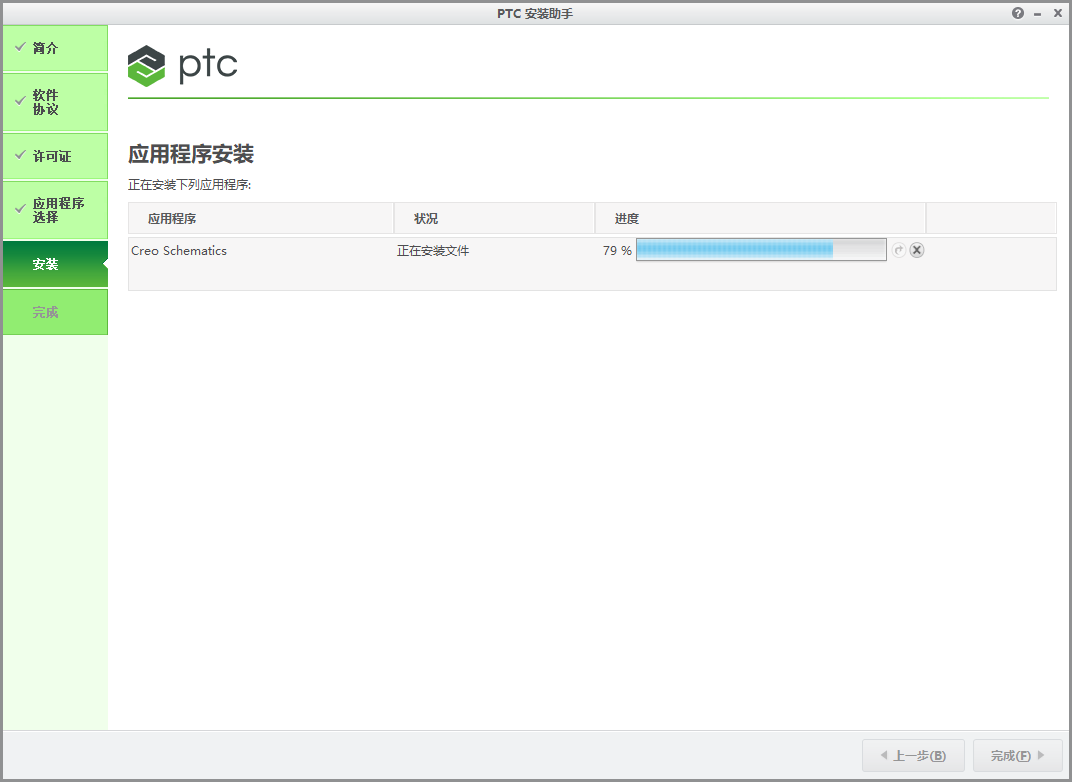This screenshot has width=1072, height=782.
Task: Click the 79 % progress value
Action: (617, 251)
